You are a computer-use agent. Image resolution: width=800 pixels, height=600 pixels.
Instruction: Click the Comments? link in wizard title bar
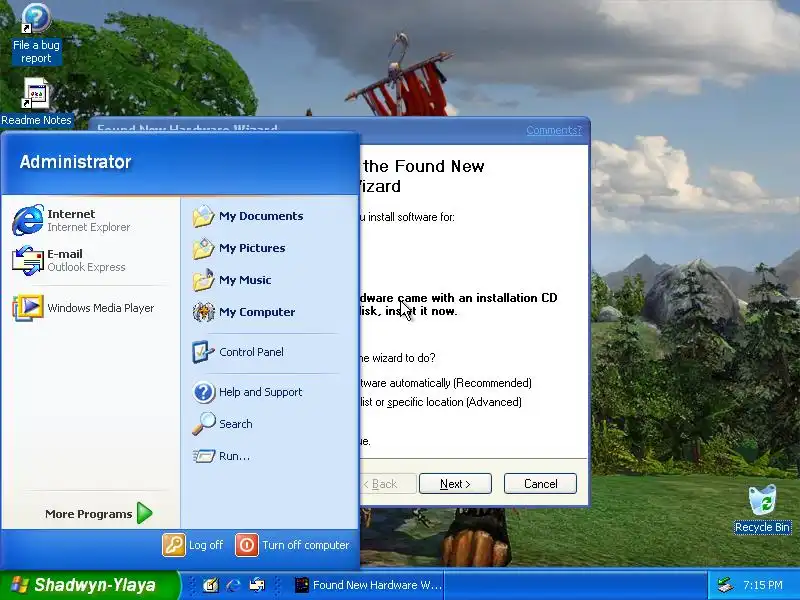point(554,130)
